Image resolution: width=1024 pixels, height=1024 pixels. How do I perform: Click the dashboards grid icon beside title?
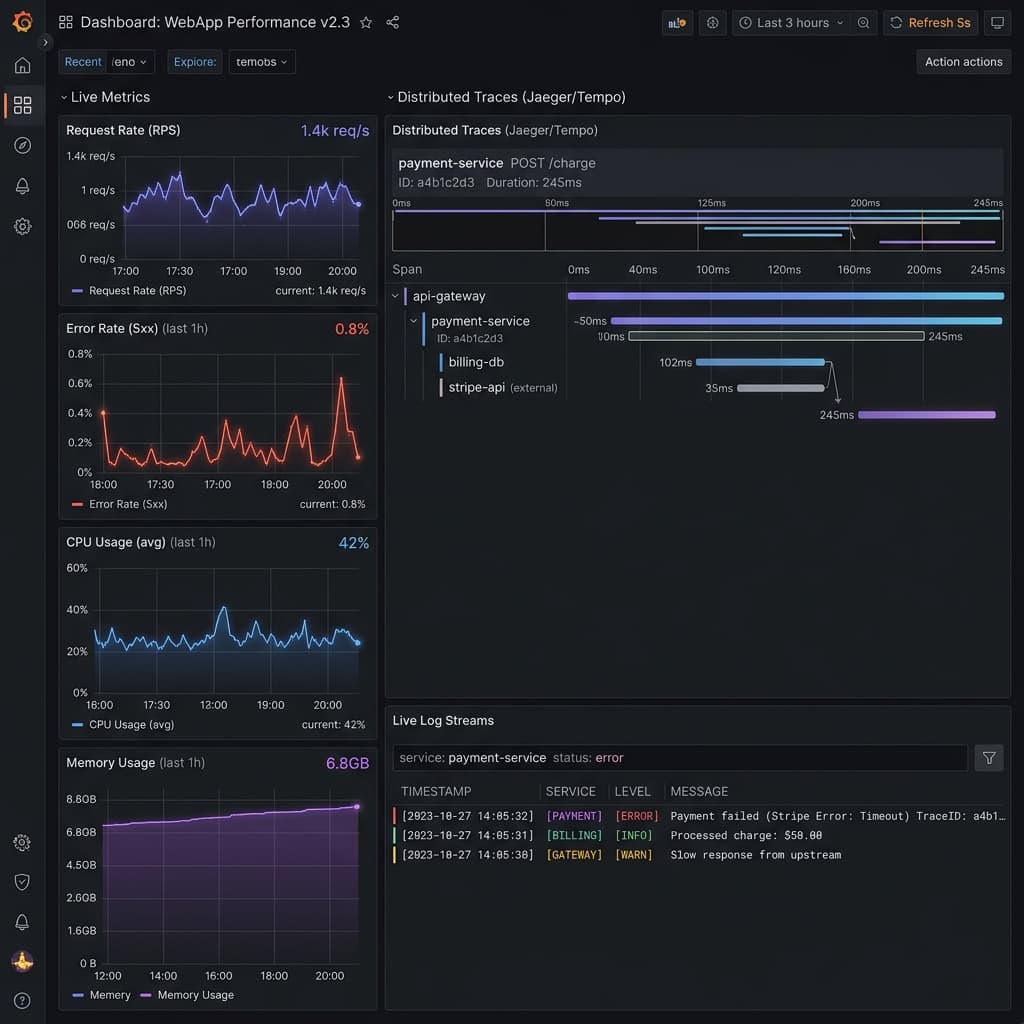click(66, 23)
